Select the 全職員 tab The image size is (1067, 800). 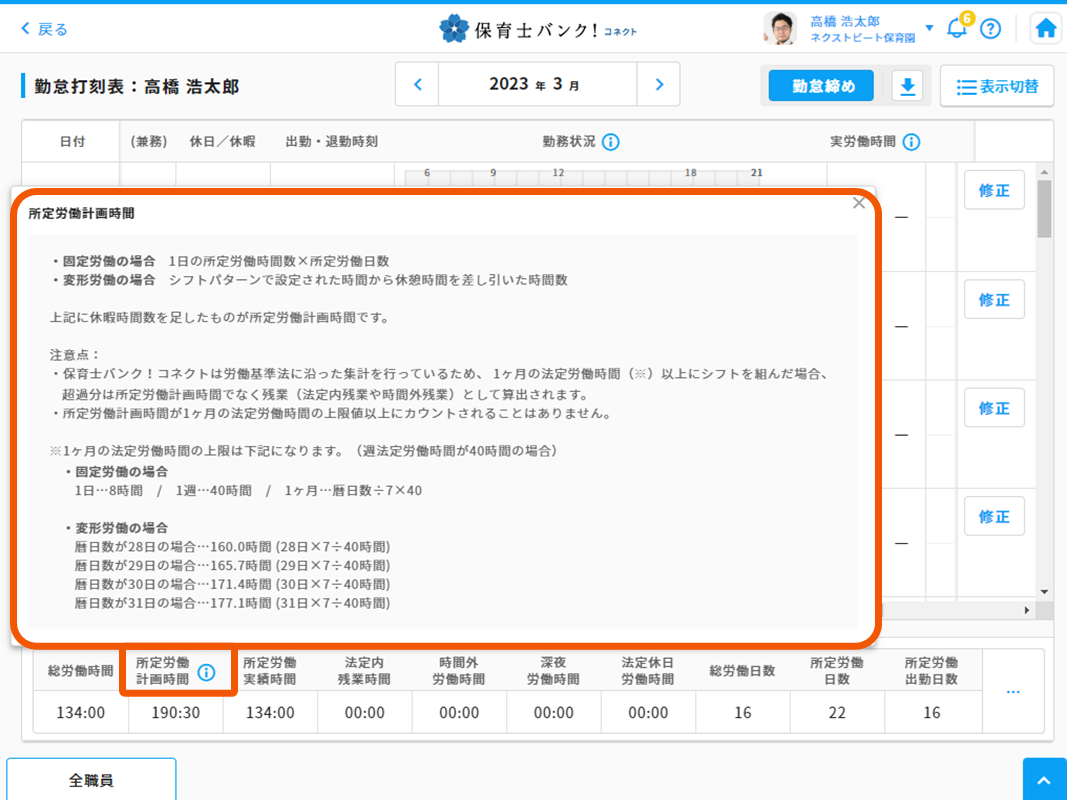pyautogui.click(x=91, y=779)
